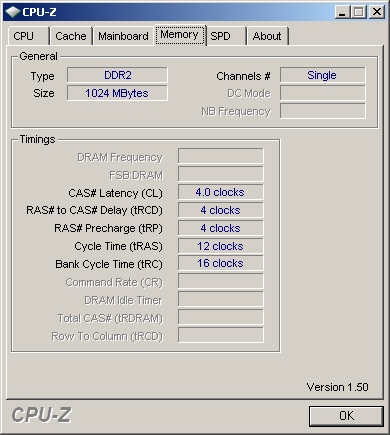Click the 'Type' label in General
This screenshot has width=390, height=435.
(42, 77)
